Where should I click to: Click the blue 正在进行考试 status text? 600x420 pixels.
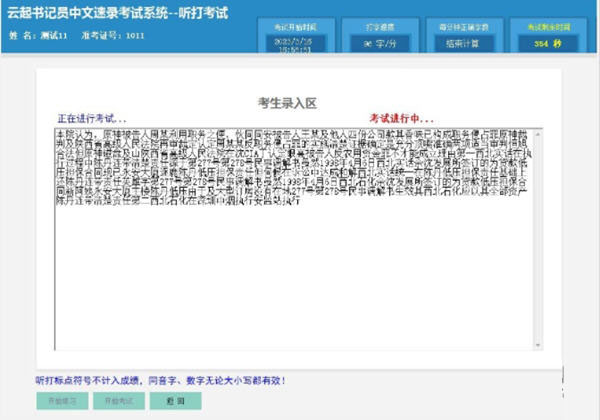coord(92,118)
